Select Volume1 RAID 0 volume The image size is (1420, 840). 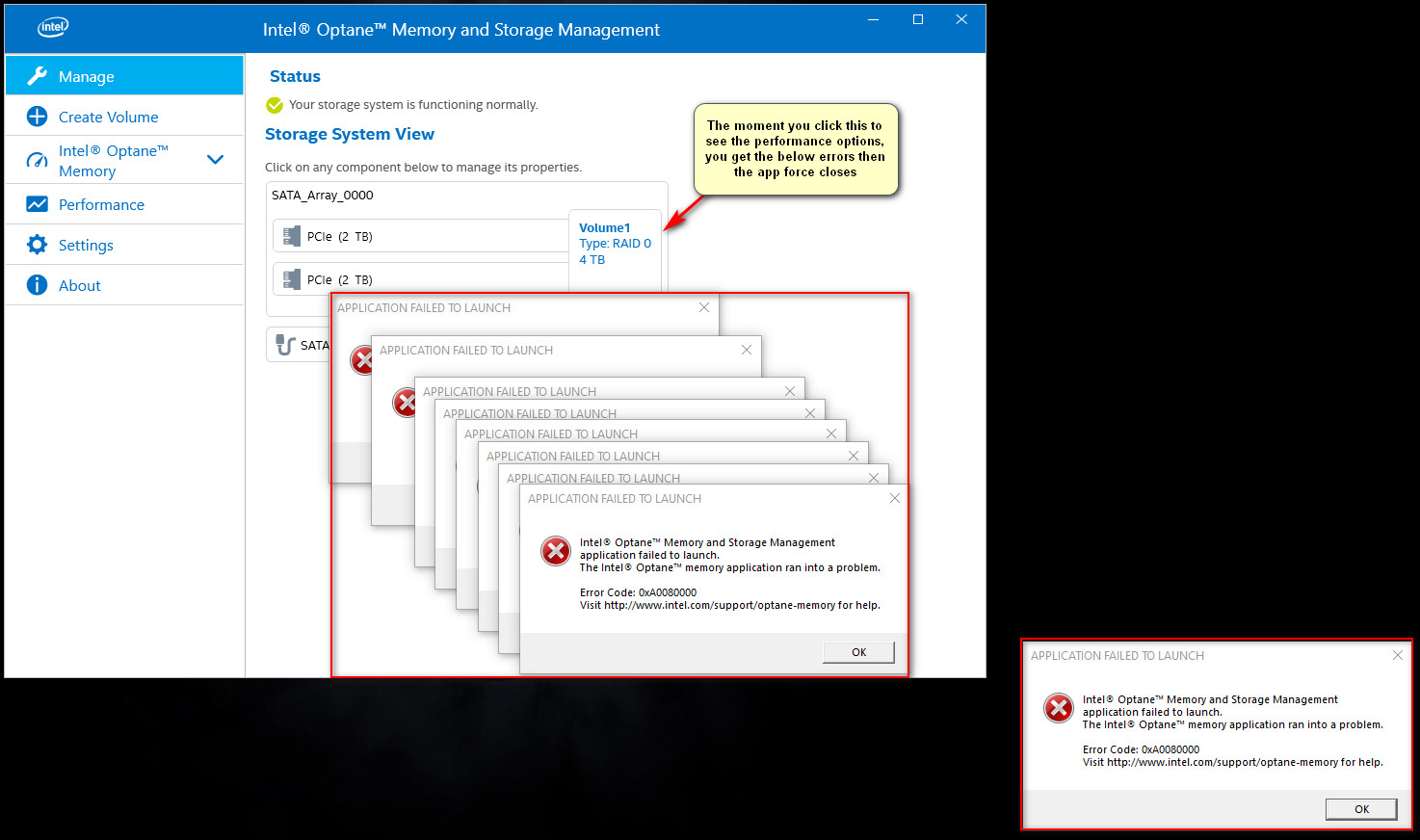pos(615,249)
